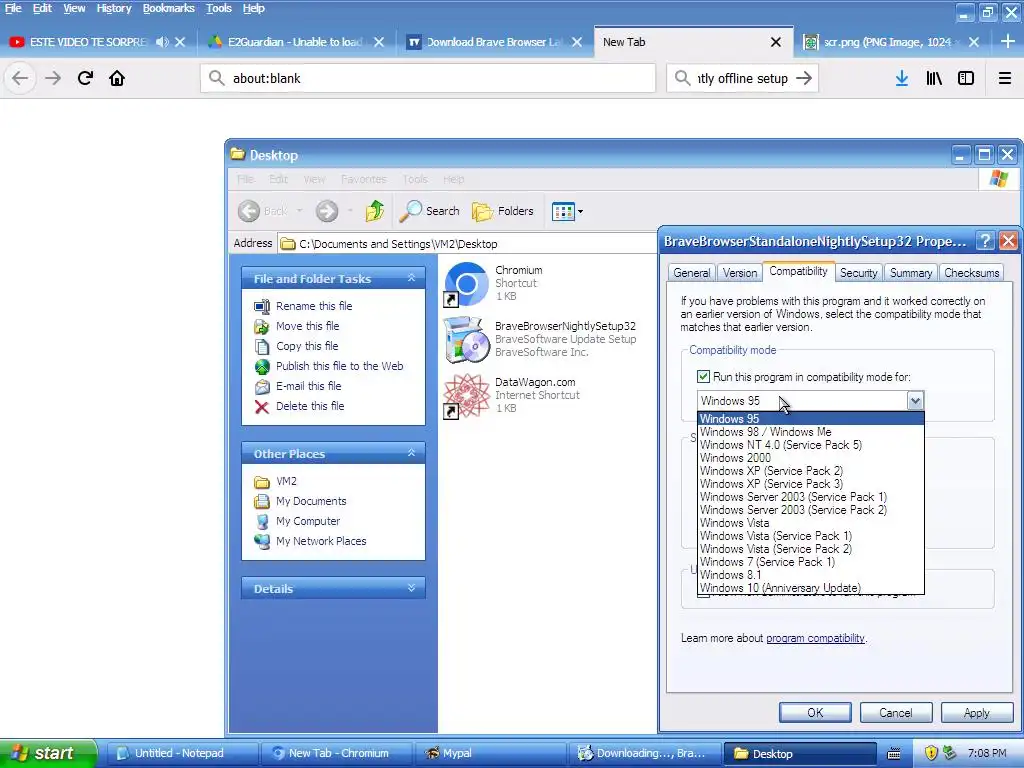Screen dimensions: 1024x768
Task: Click Apply in the Properties dialog
Action: click(976, 712)
